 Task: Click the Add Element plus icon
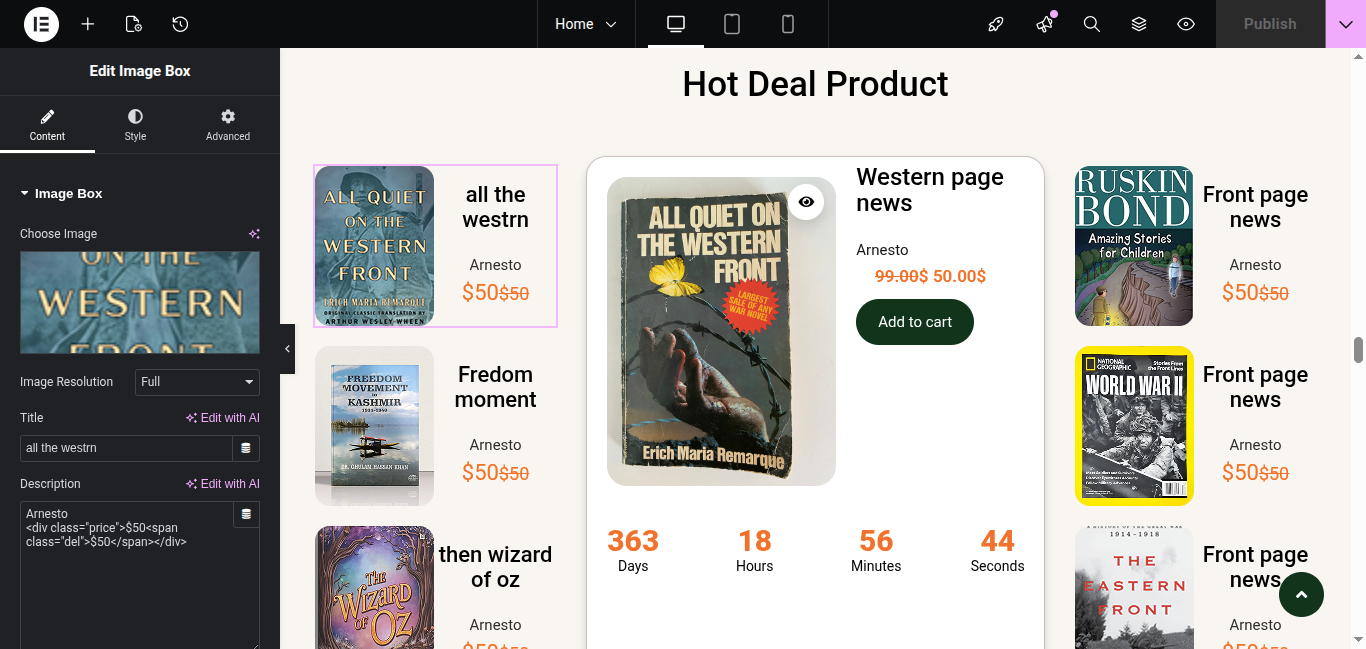(88, 24)
